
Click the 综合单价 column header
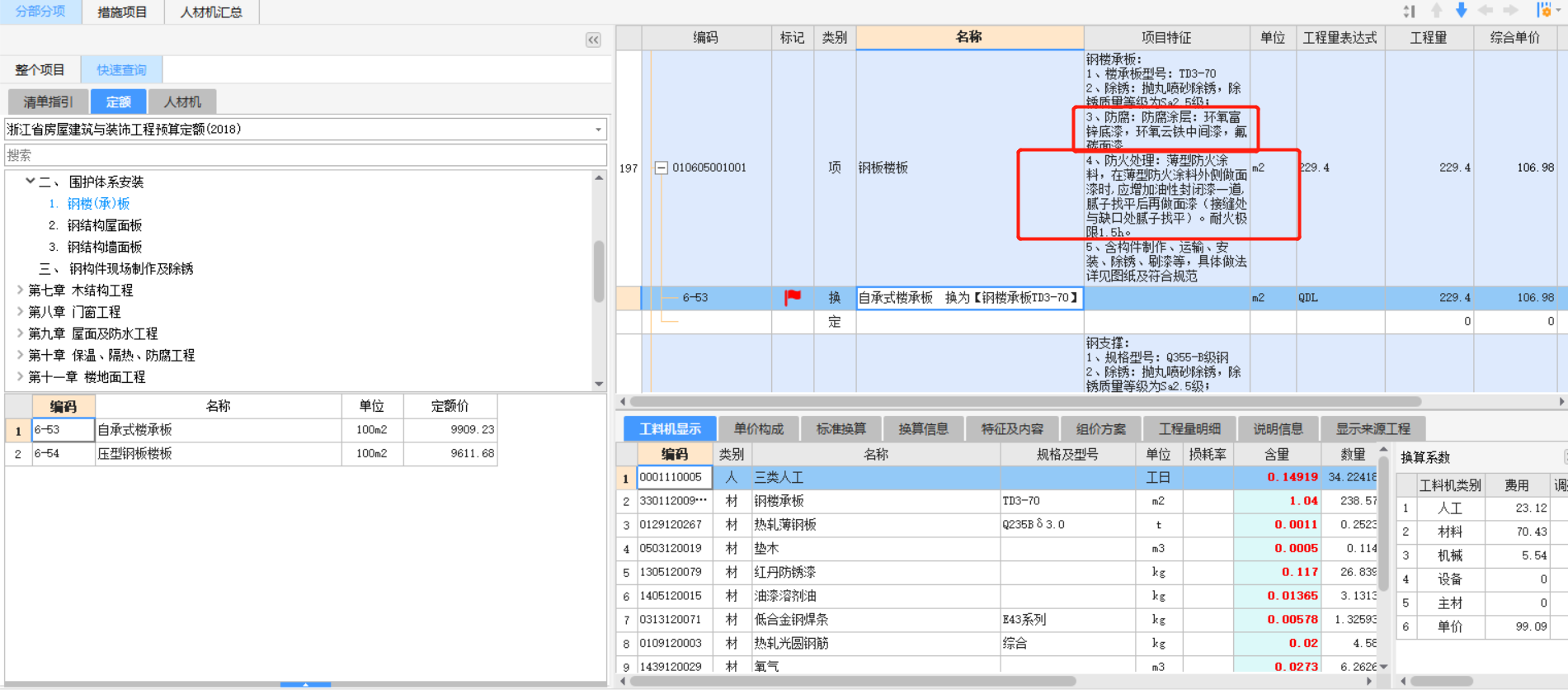point(1515,38)
